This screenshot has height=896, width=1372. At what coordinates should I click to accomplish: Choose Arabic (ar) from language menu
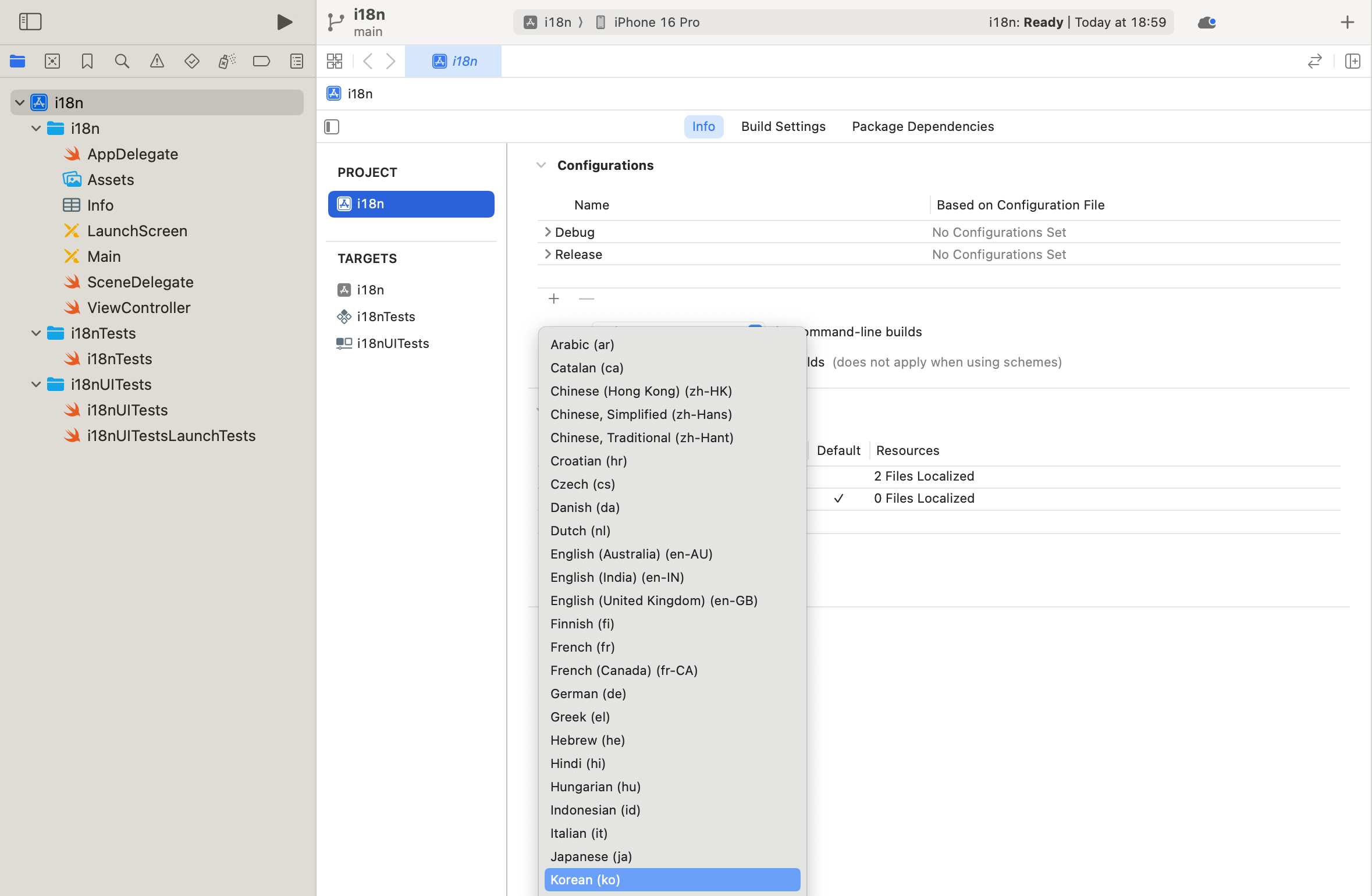(x=672, y=344)
